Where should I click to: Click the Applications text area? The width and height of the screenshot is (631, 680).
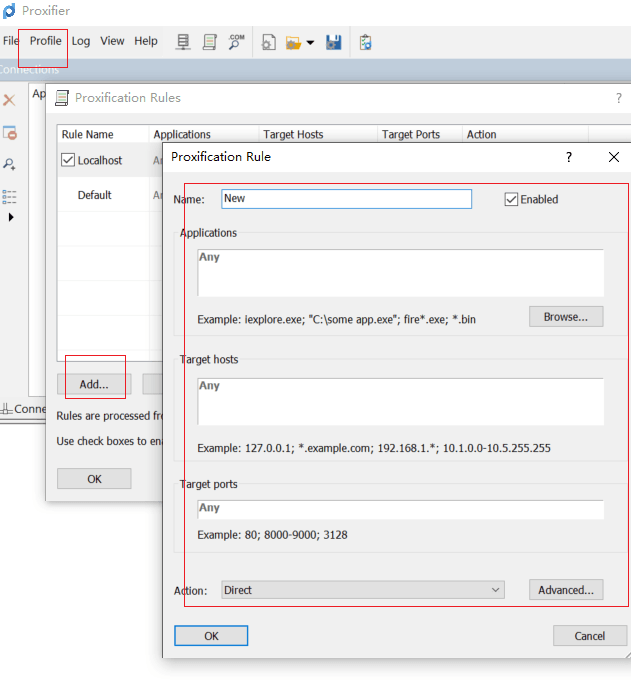(400, 273)
